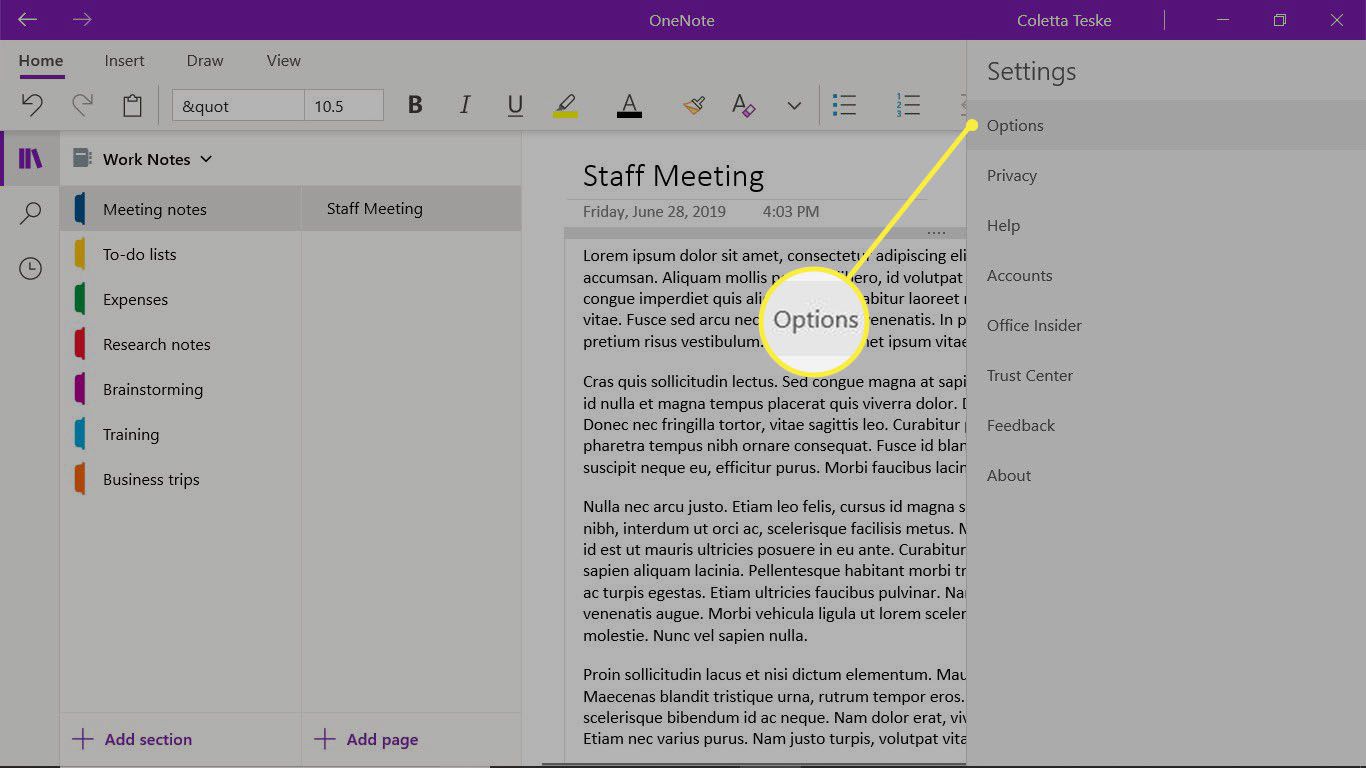
Task: Undo the last action
Action: click(32, 105)
